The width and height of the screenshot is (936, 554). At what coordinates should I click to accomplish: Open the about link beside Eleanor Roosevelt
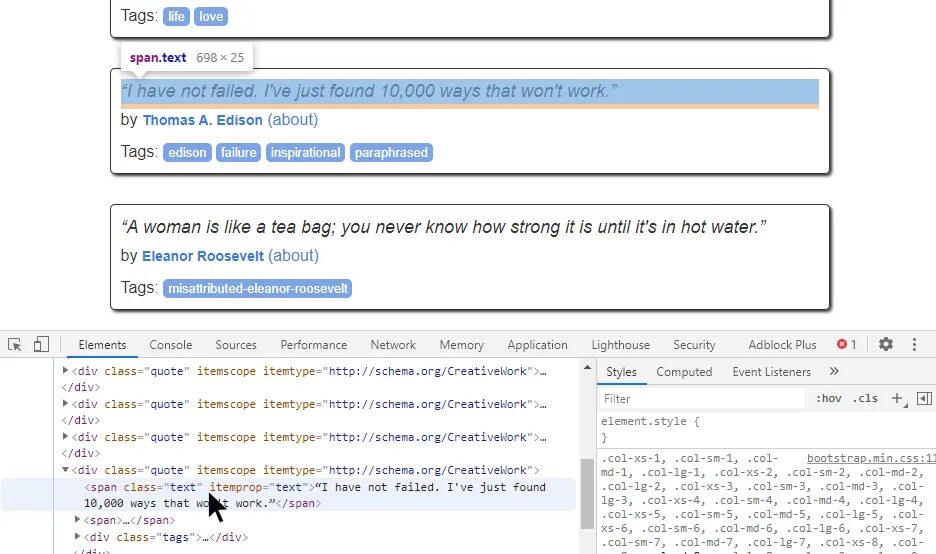tap(293, 256)
